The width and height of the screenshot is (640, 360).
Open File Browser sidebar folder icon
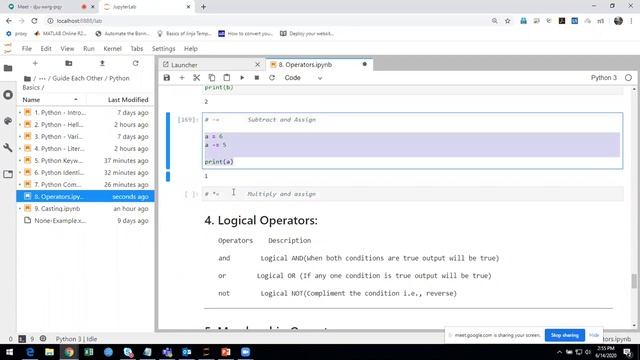click(x=8, y=68)
